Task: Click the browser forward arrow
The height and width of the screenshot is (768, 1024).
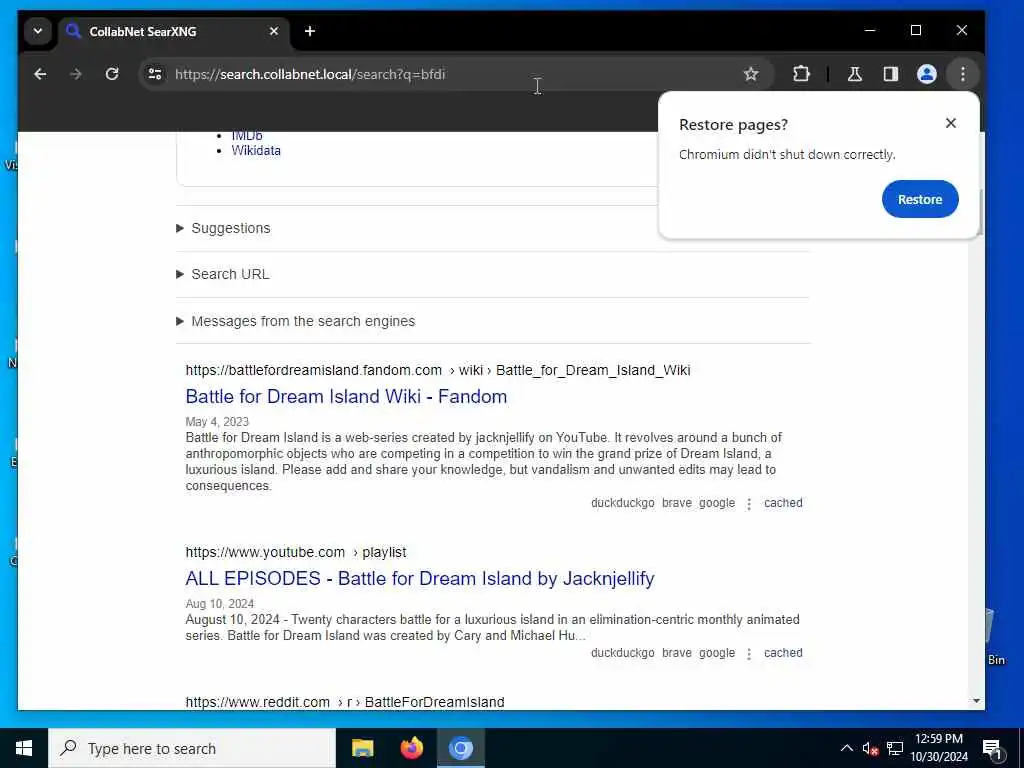Action: click(76, 74)
